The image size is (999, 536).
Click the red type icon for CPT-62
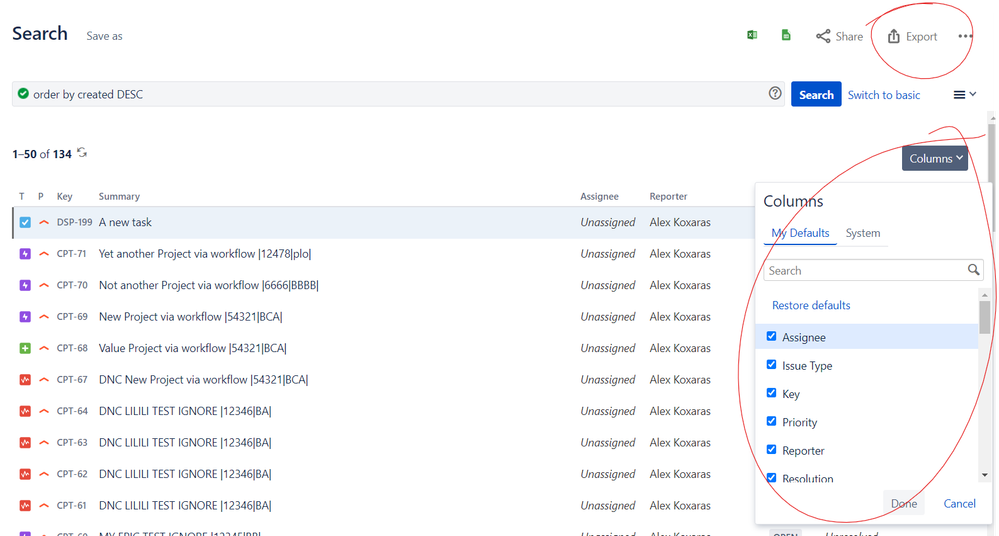(x=25, y=474)
